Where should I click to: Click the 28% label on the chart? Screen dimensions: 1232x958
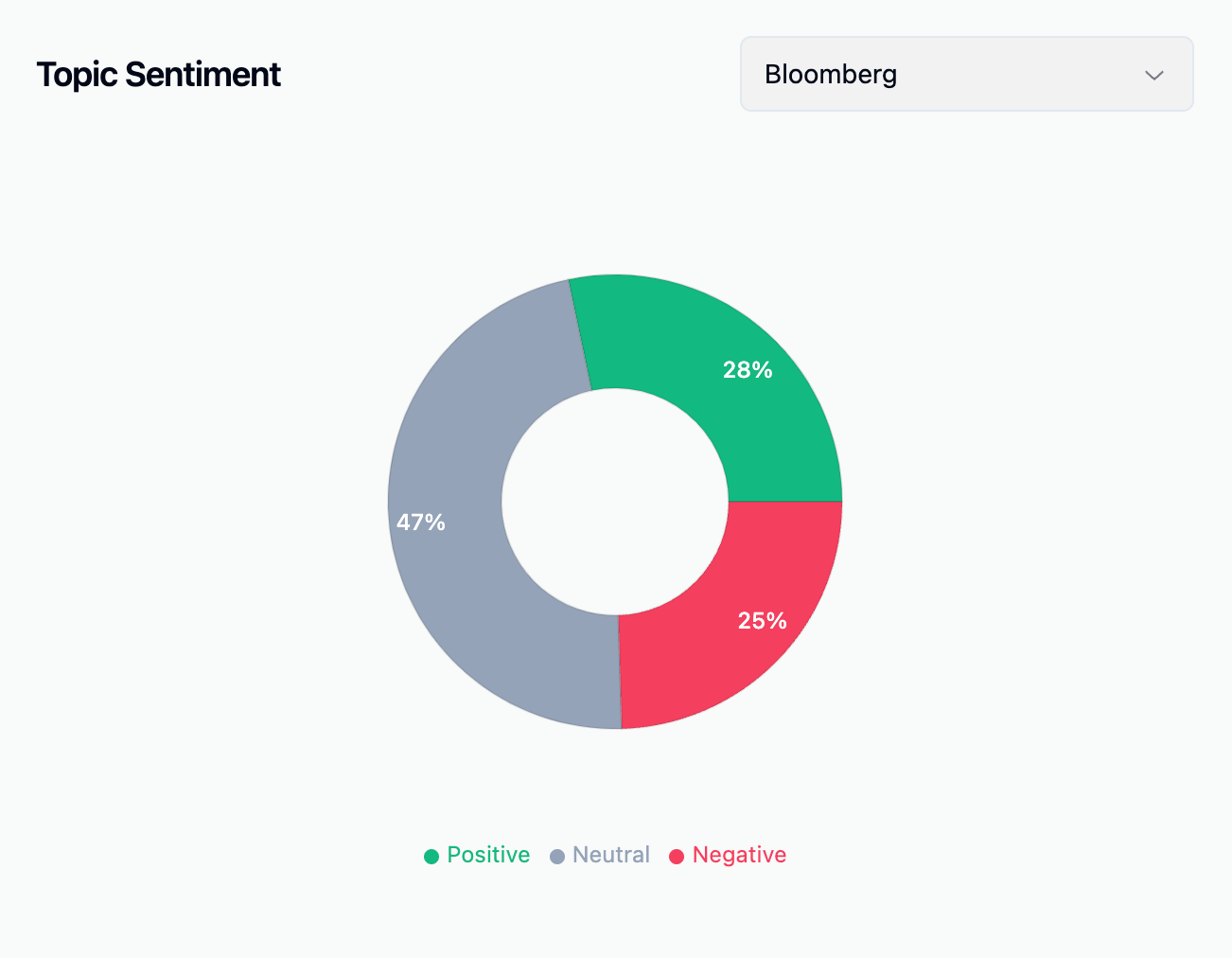tap(748, 370)
